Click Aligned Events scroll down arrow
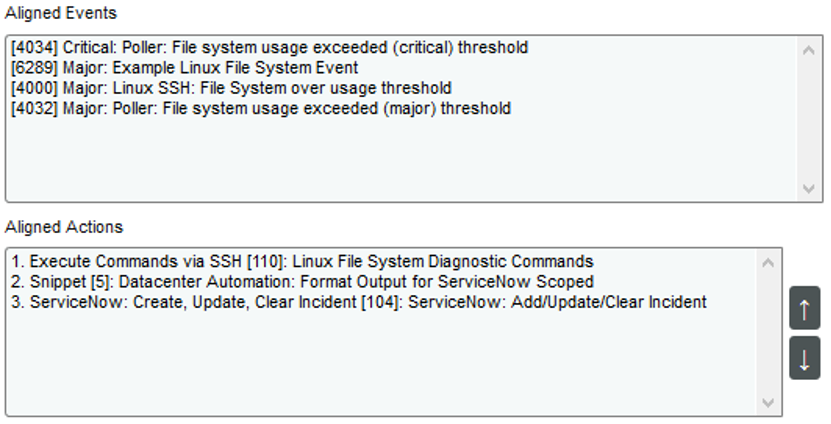The width and height of the screenshot is (831, 424). pos(808,189)
